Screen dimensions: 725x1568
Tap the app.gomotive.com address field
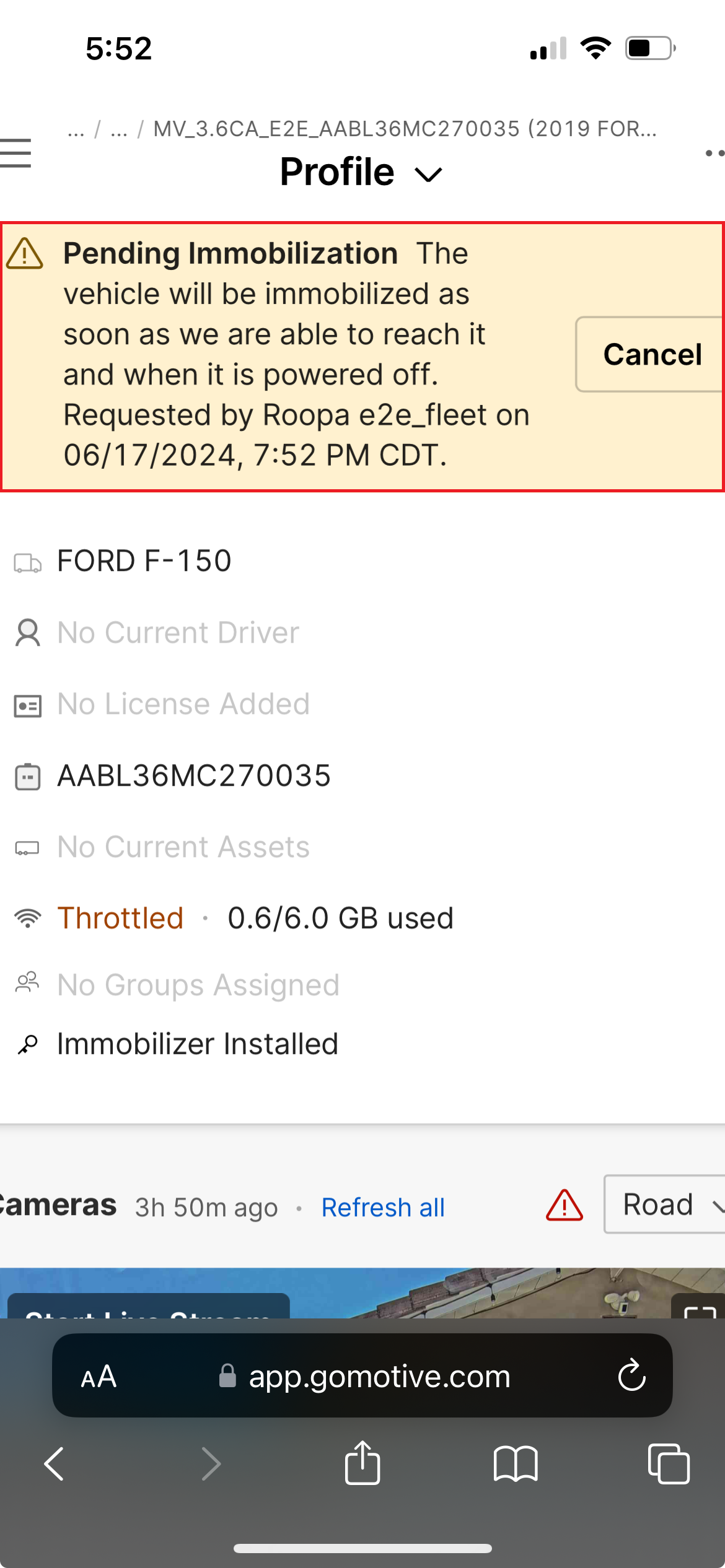pos(379,1376)
